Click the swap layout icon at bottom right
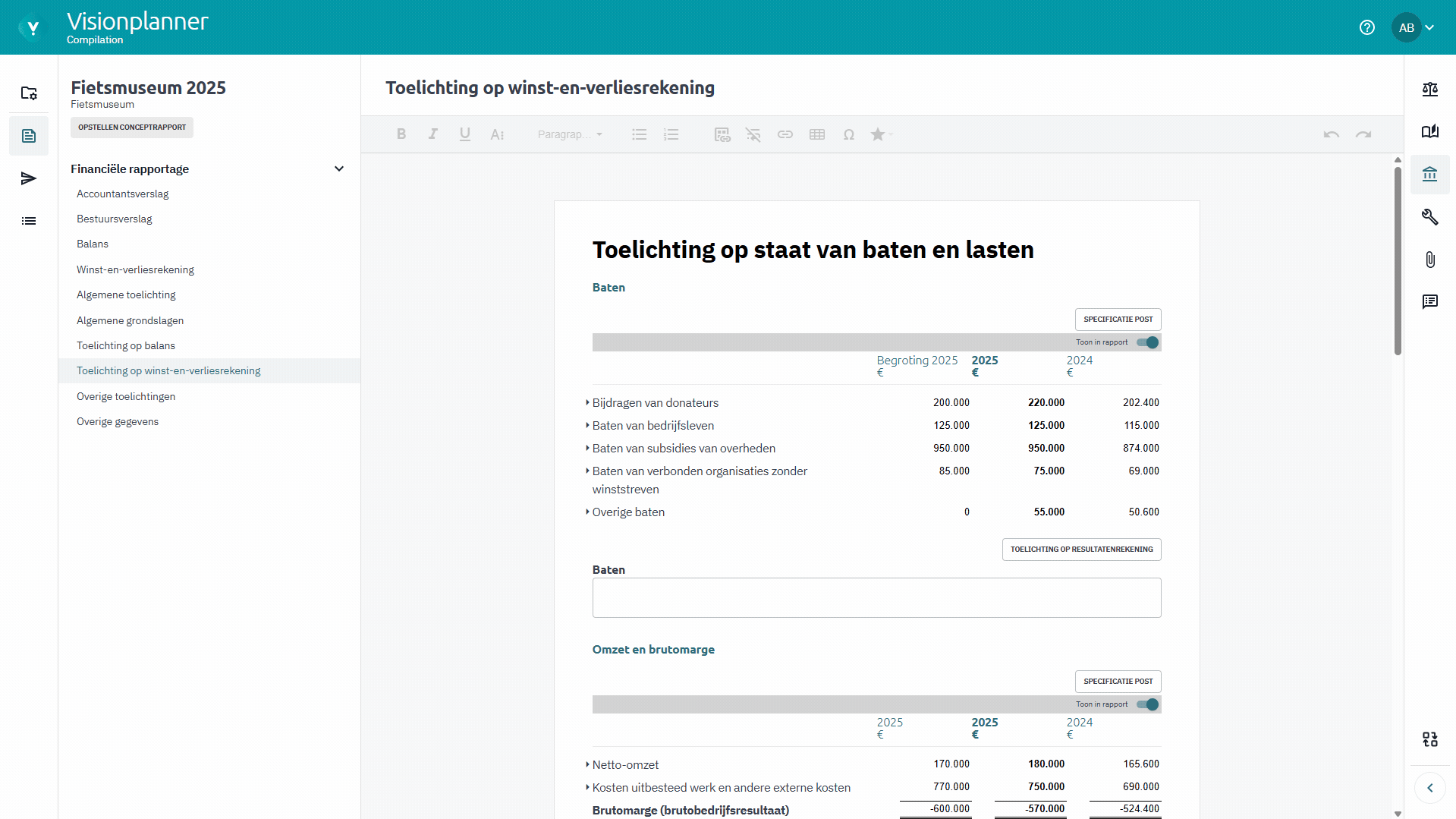This screenshot has height=819, width=1456. [x=1430, y=739]
